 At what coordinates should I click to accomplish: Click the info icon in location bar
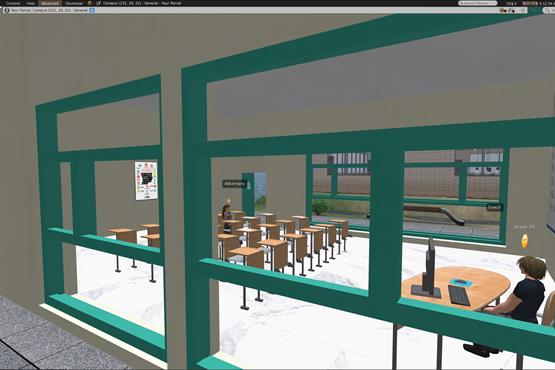[7, 11]
